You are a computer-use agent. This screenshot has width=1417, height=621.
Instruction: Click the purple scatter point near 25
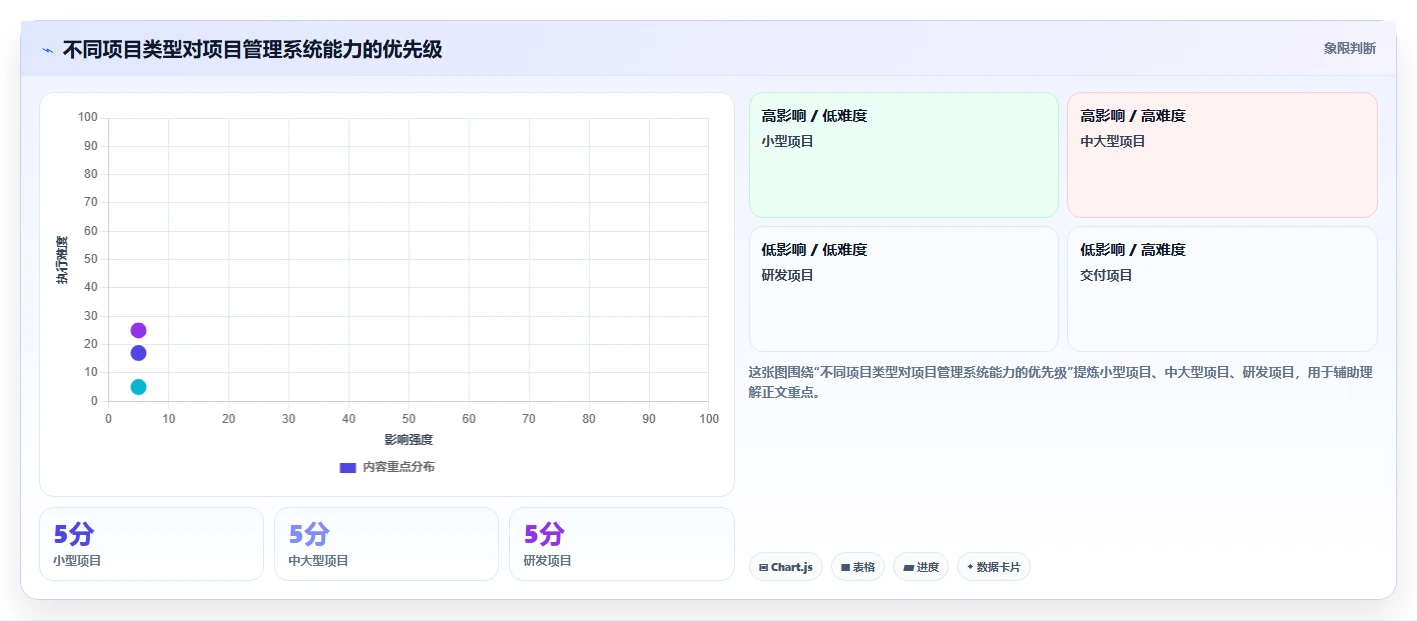tap(138, 331)
